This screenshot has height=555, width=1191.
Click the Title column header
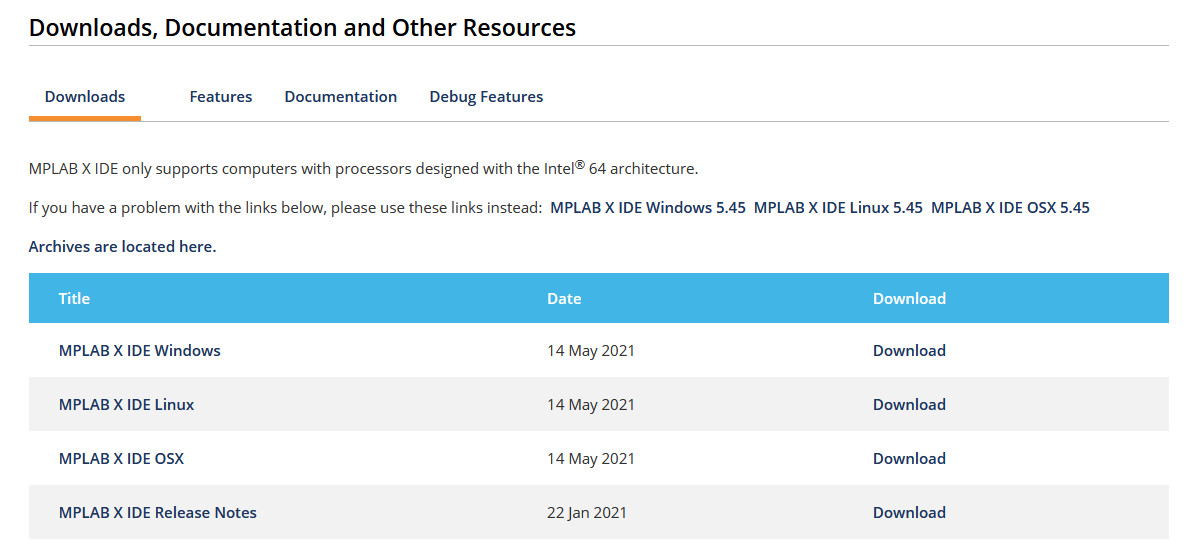pos(74,298)
